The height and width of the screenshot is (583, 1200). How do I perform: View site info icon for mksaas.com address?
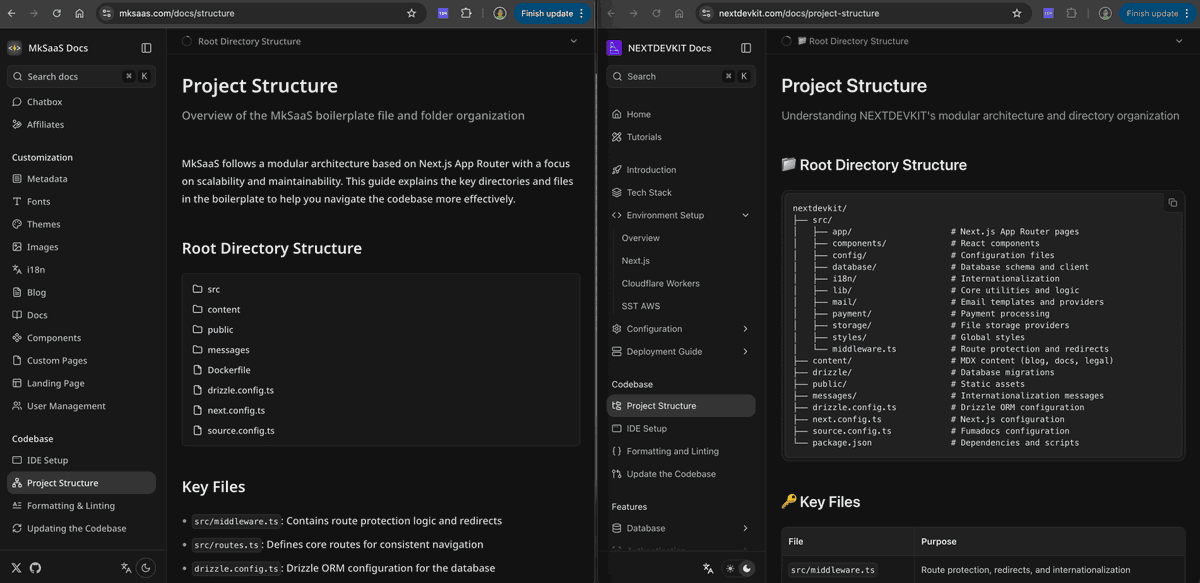(x=107, y=13)
